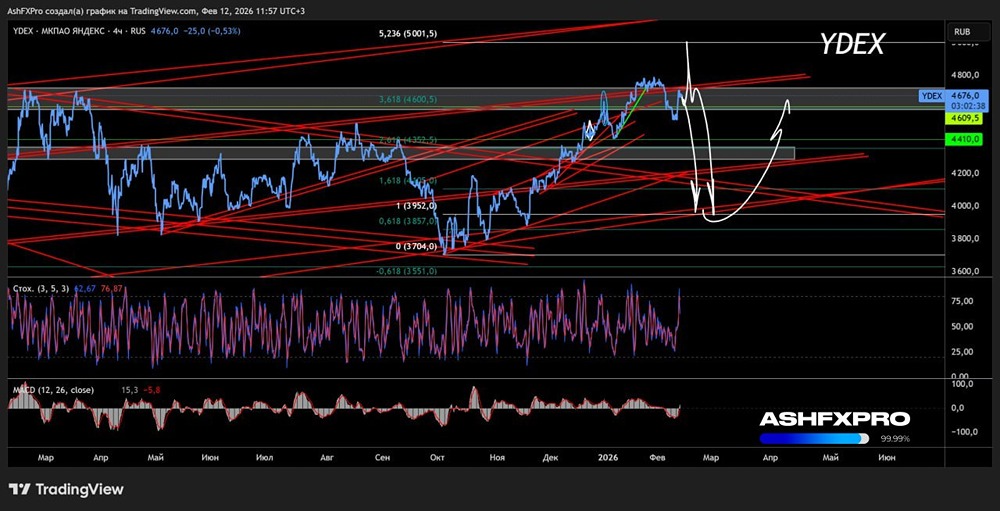This screenshot has height=511, width=1000.
Task: Click the yellow 4609,5 price label
Action: 965,119
